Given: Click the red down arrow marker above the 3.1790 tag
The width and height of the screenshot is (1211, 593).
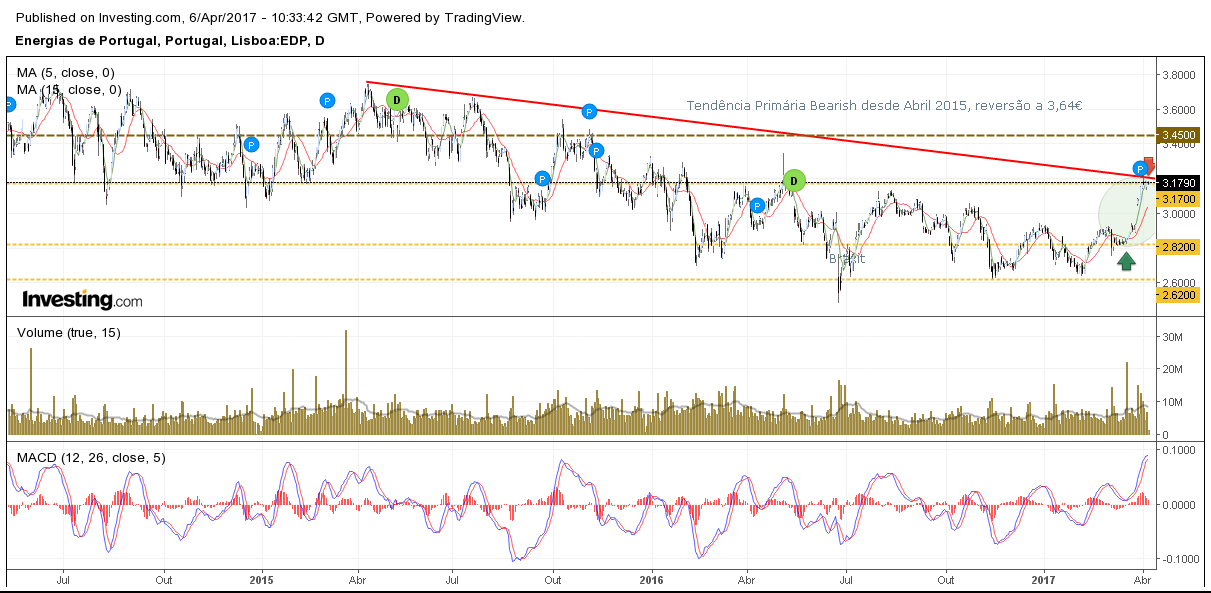Looking at the screenshot, I should (1149, 164).
